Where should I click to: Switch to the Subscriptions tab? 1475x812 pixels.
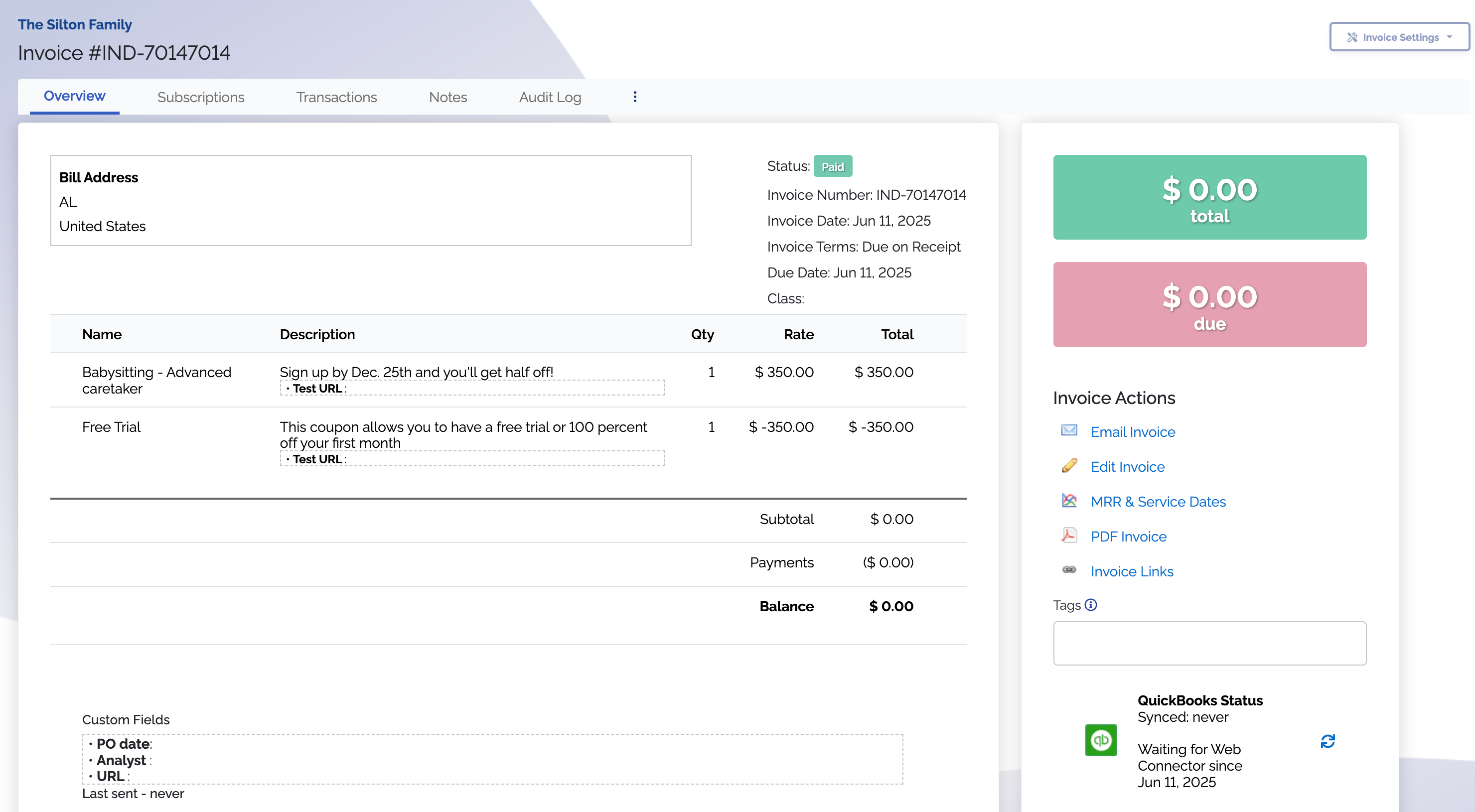(x=200, y=97)
